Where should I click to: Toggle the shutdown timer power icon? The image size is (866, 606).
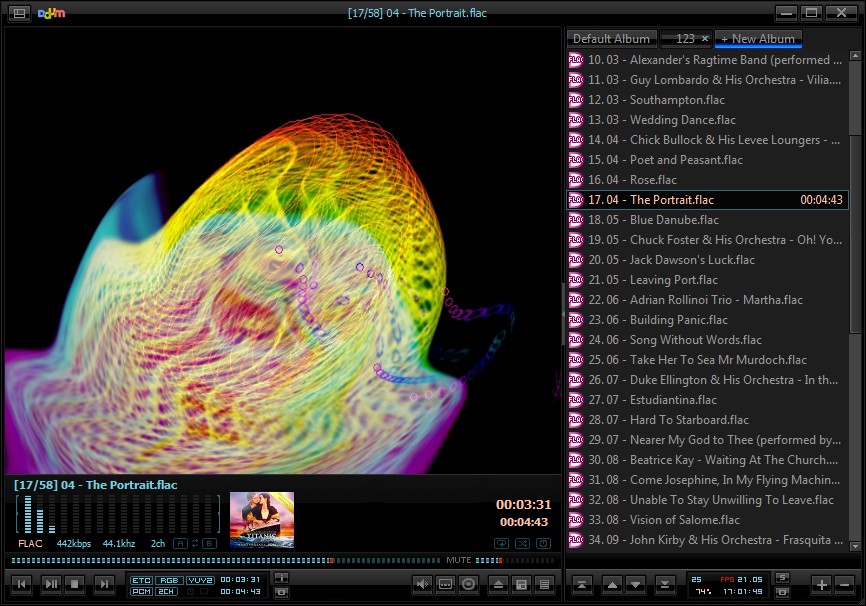[x=543, y=544]
